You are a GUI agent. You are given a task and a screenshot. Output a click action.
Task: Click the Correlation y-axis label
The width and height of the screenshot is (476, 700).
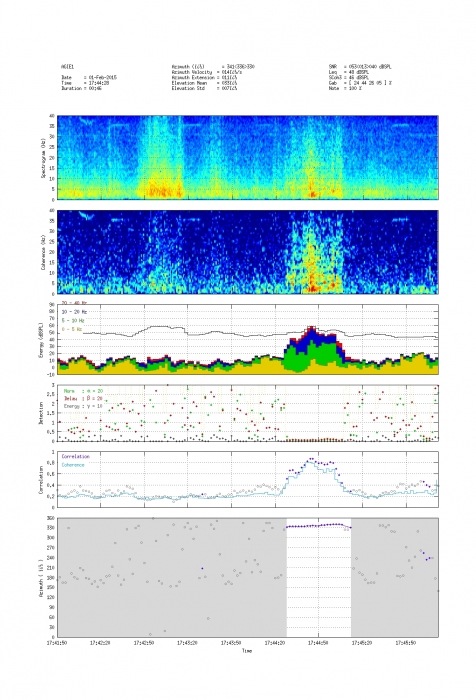41,479
